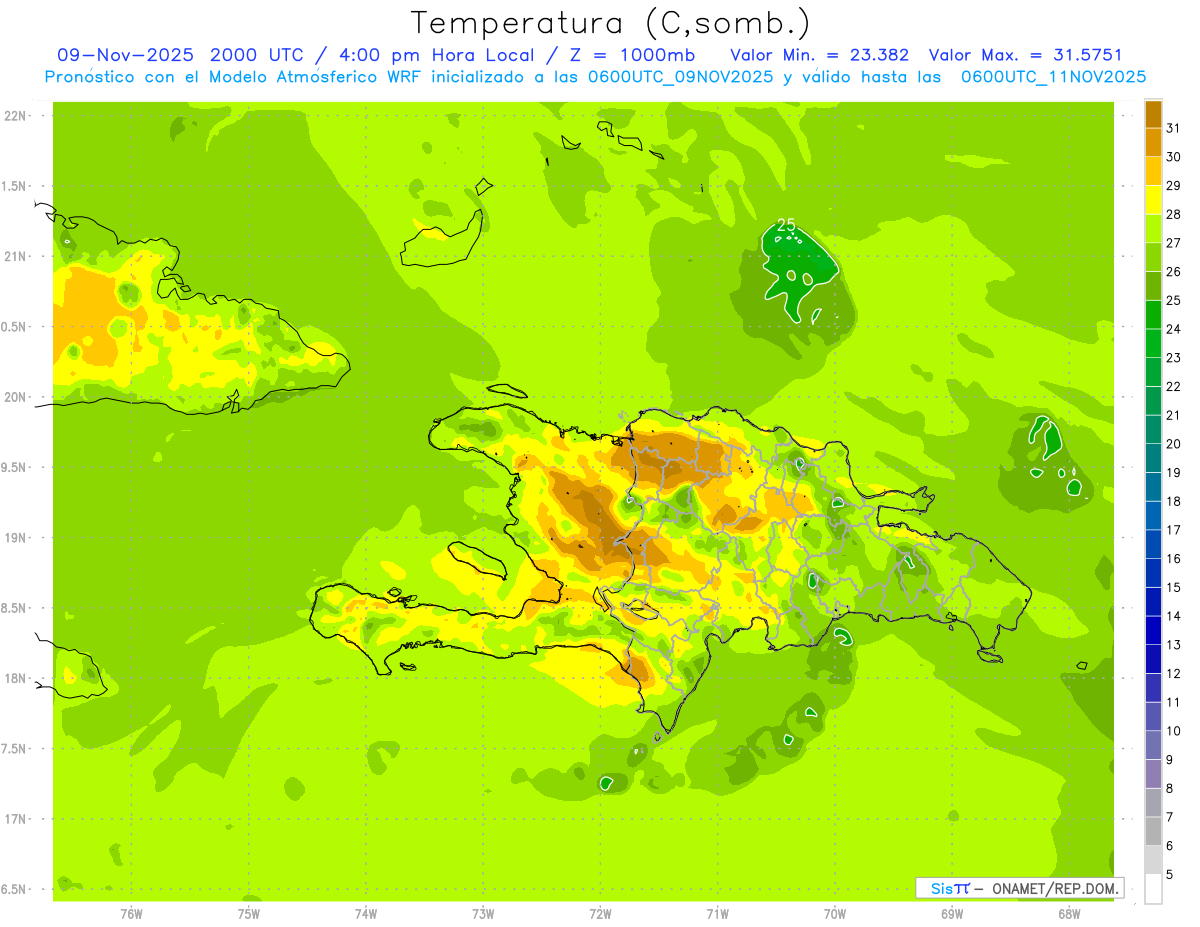
Task: Click the title "Temperatura (C,somb.)"
Action: coord(610,23)
